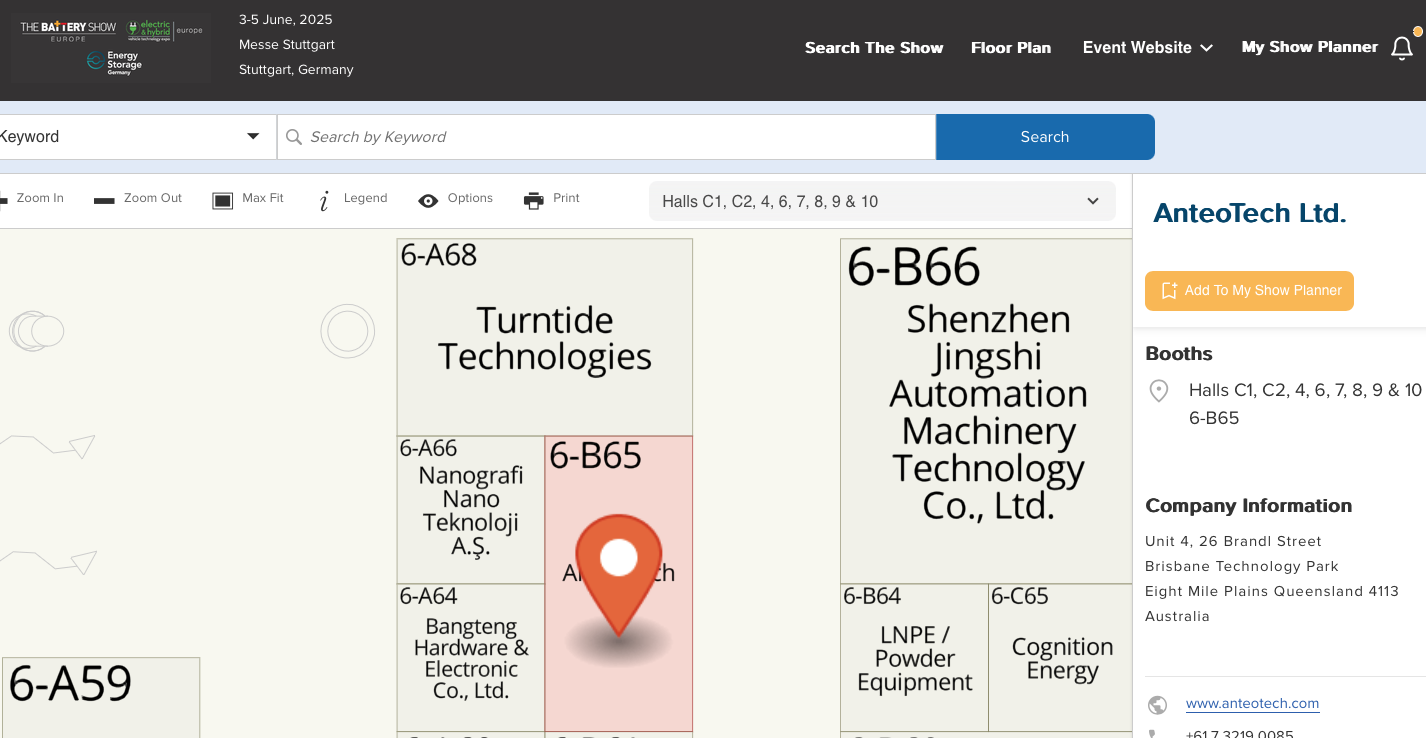Open My Show Planner
The width and height of the screenshot is (1426, 738).
(x=1309, y=47)
